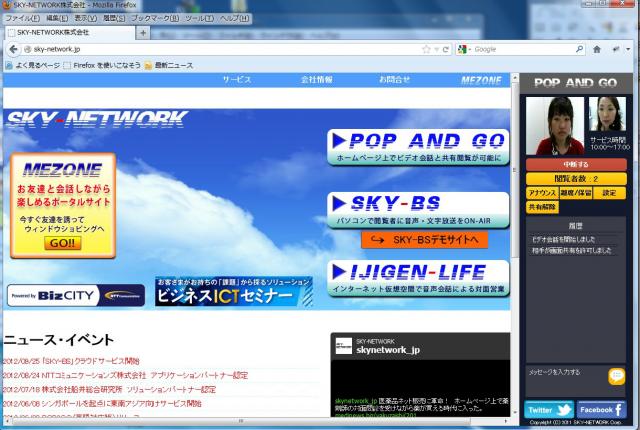The height and width of the screenshot is (430, 640).
Task: Click the bookmarks toolbar button beside Home
Action: pyautogui.click(x=616, y=49)
